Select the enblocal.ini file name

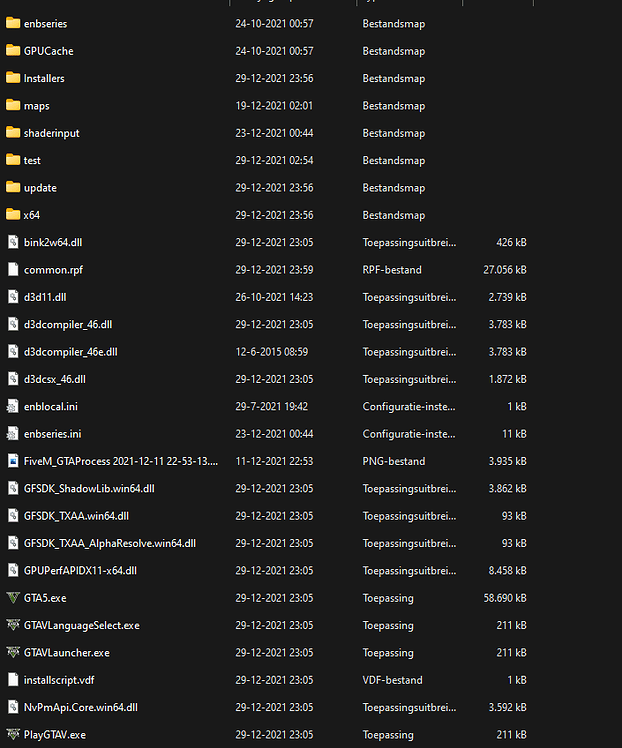[x=51, y=406]
